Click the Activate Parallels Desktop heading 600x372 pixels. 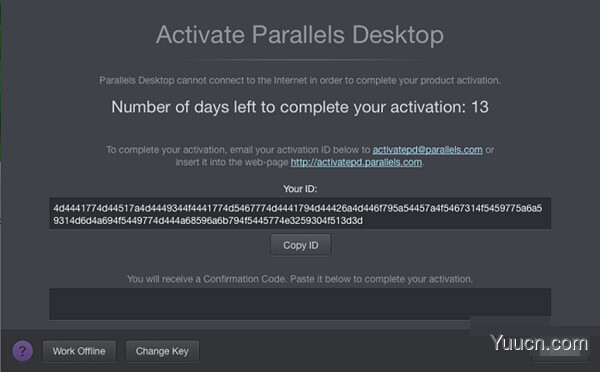tap(300, 35)
